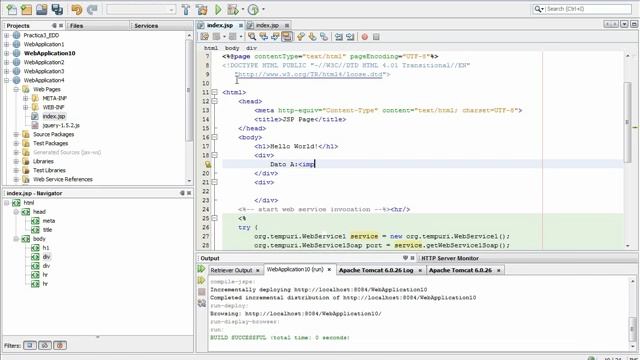This screenshot has height=360, width=640.
Task: Click the Clean and Build icon
Action: (x=202, y=9)
